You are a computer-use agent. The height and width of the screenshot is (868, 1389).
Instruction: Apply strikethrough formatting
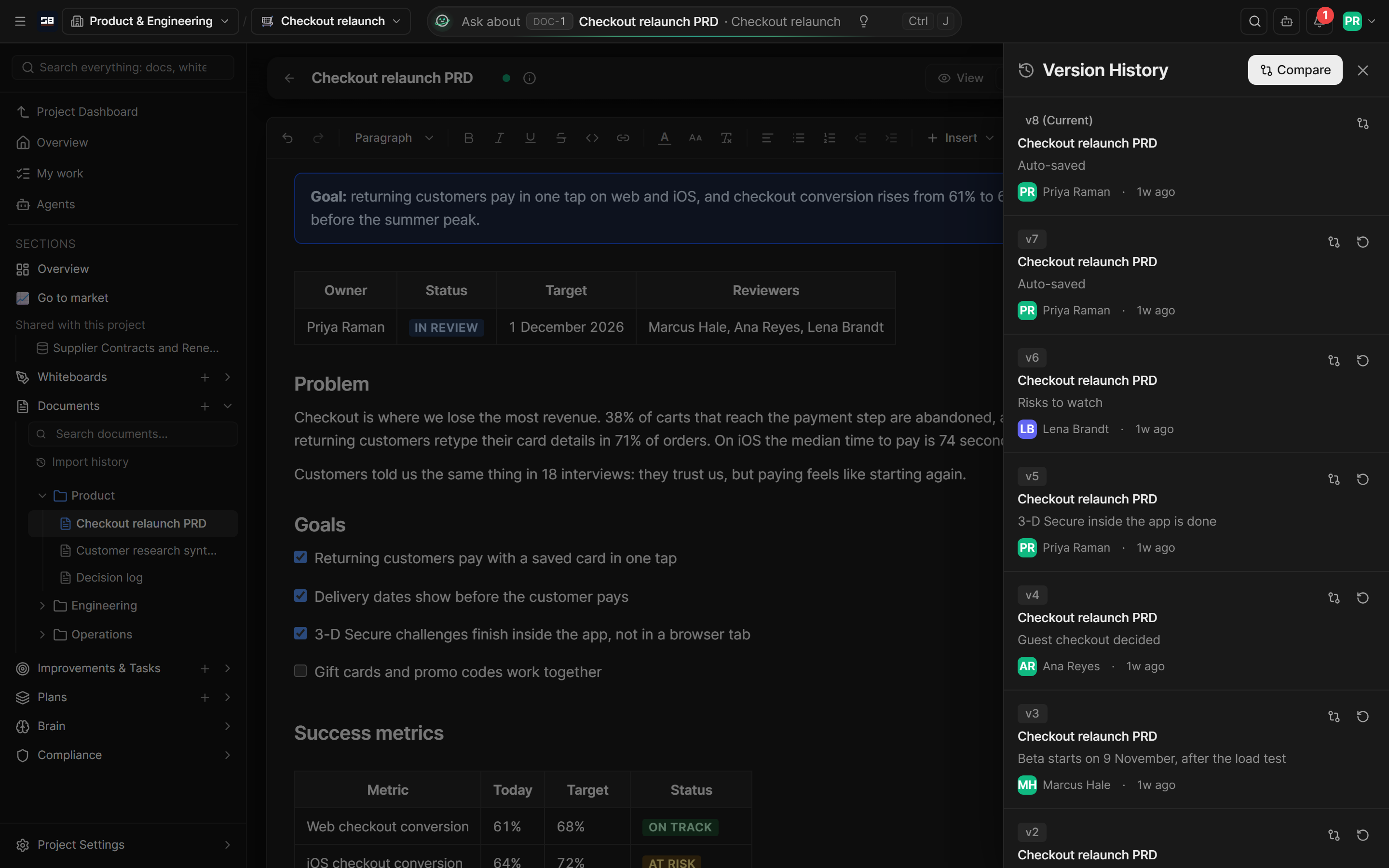(x=561, y=138)
